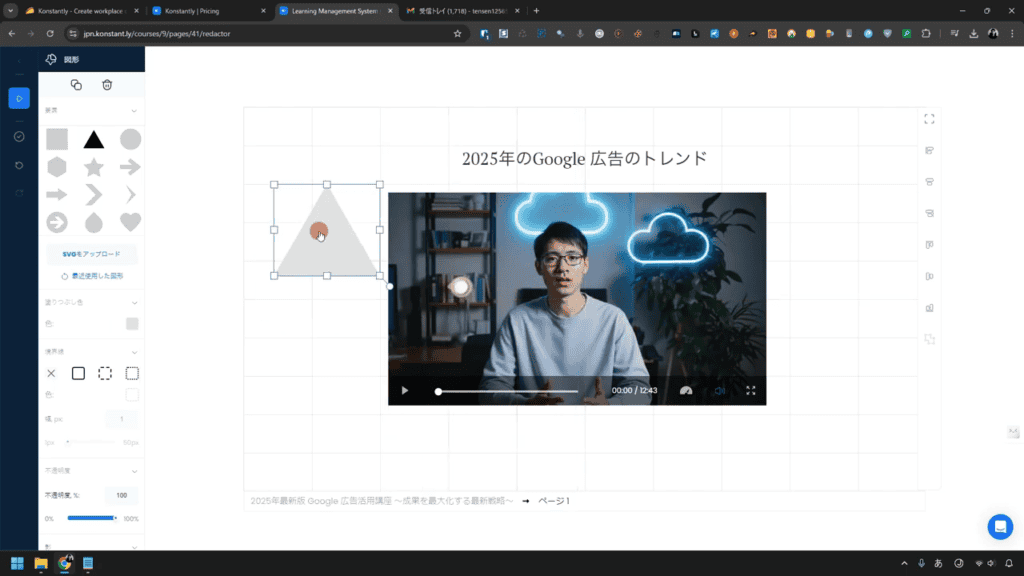1024x576 pixels.
Task: Click the SVGをアップロード button
Action: [91, 254]
